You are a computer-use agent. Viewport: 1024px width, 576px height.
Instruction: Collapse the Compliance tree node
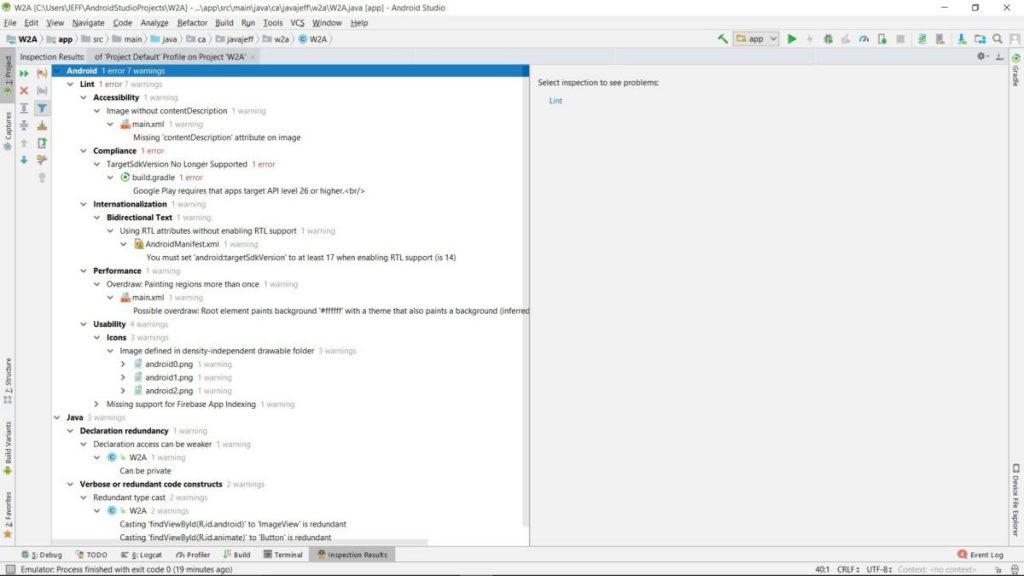[x=84, y=151]
